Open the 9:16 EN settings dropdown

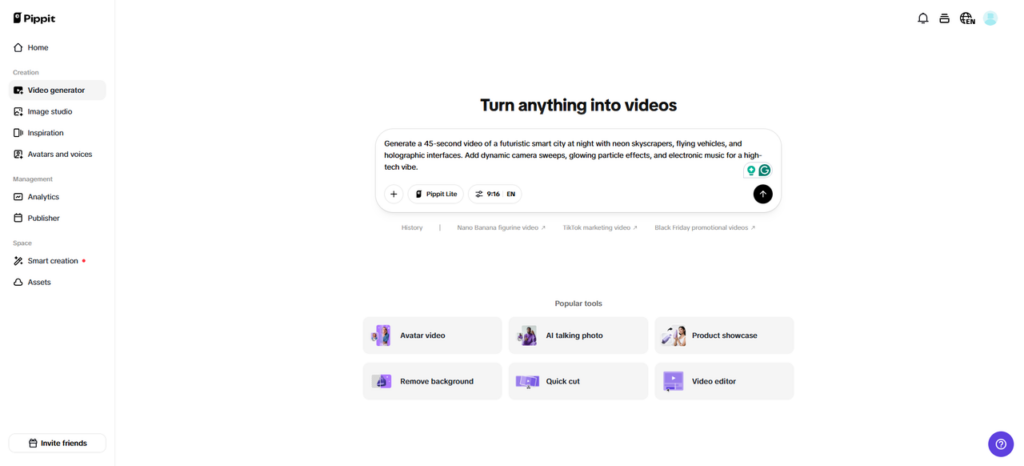495,194
